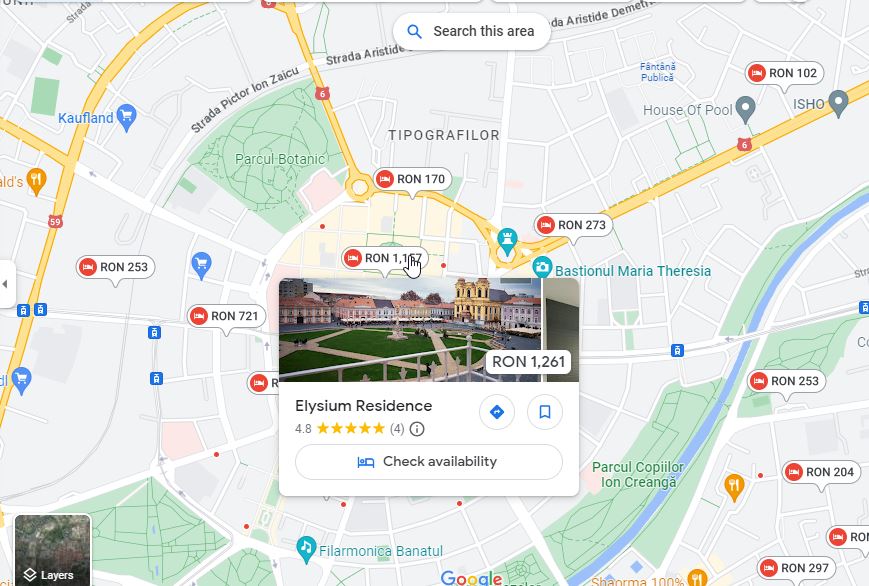Select the House Of Pool location pin
Viewport: 869px width, 586px height.
click(x=746, y=109)
